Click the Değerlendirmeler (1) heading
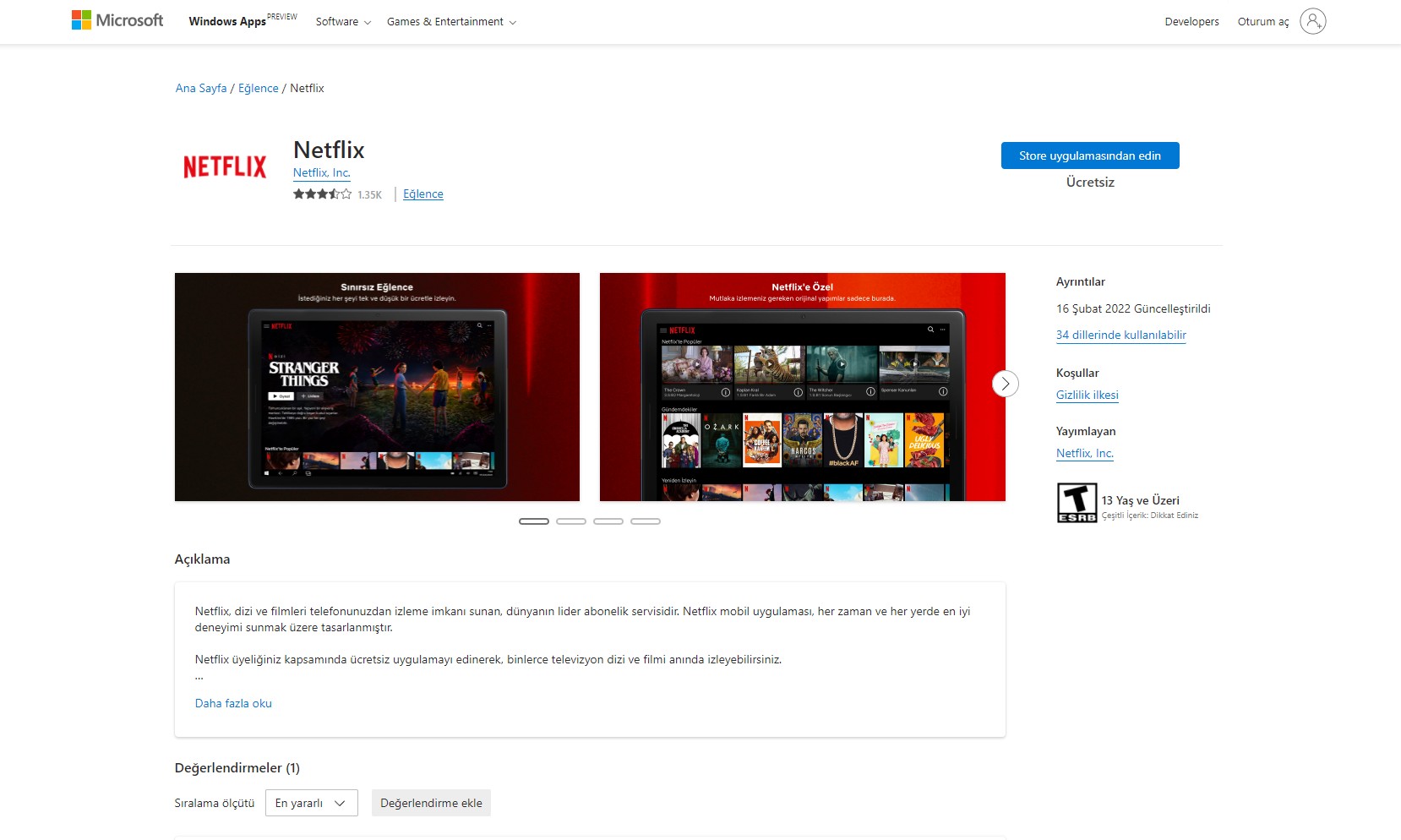Image resolution: width=1401 pixels, height=840 pixels. [237, 768]
